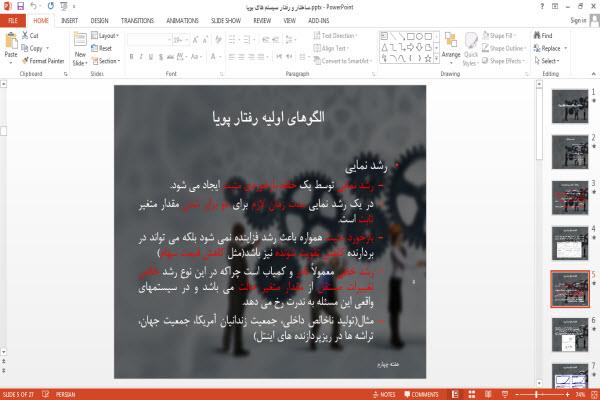This screenshot has height=400, width=600.
Task: Click Sign in link
Action: [x=578, y=20]
